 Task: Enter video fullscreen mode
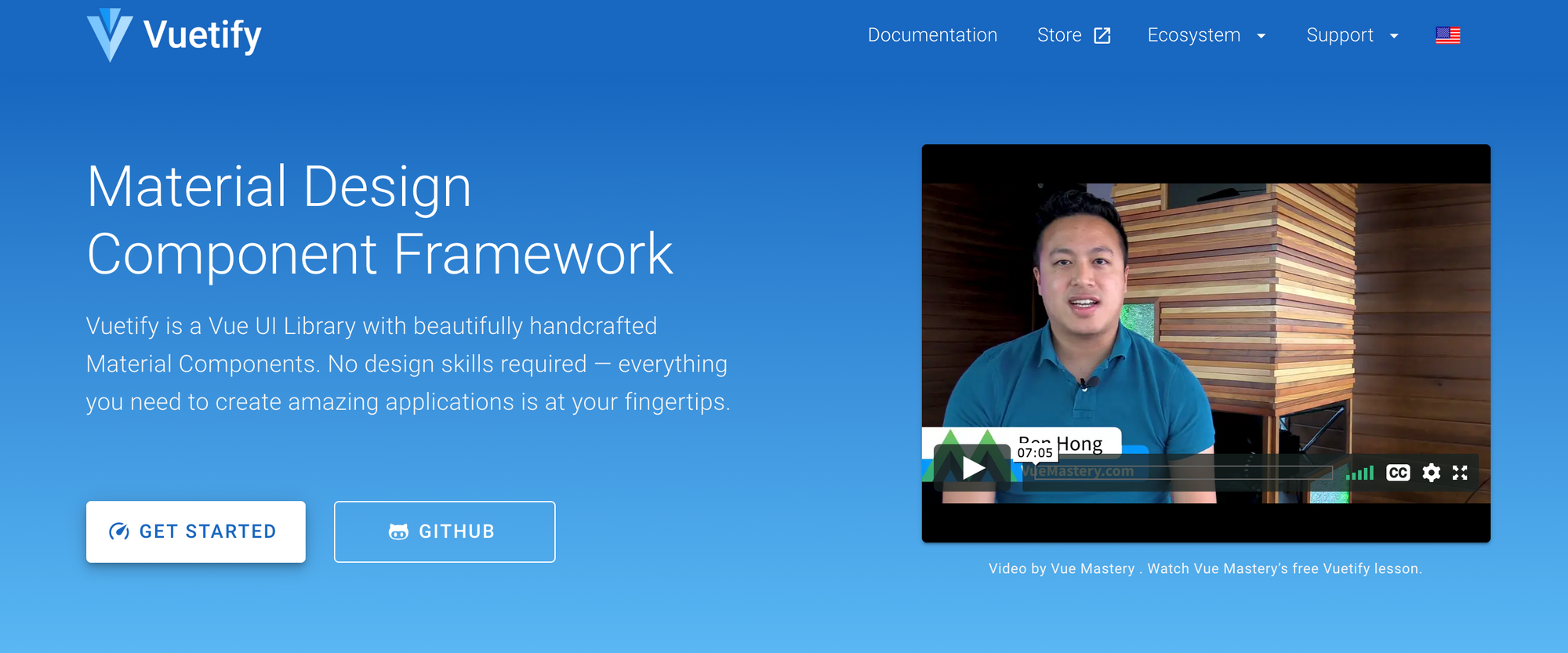pyautogui.click(x=1460, y=473)
